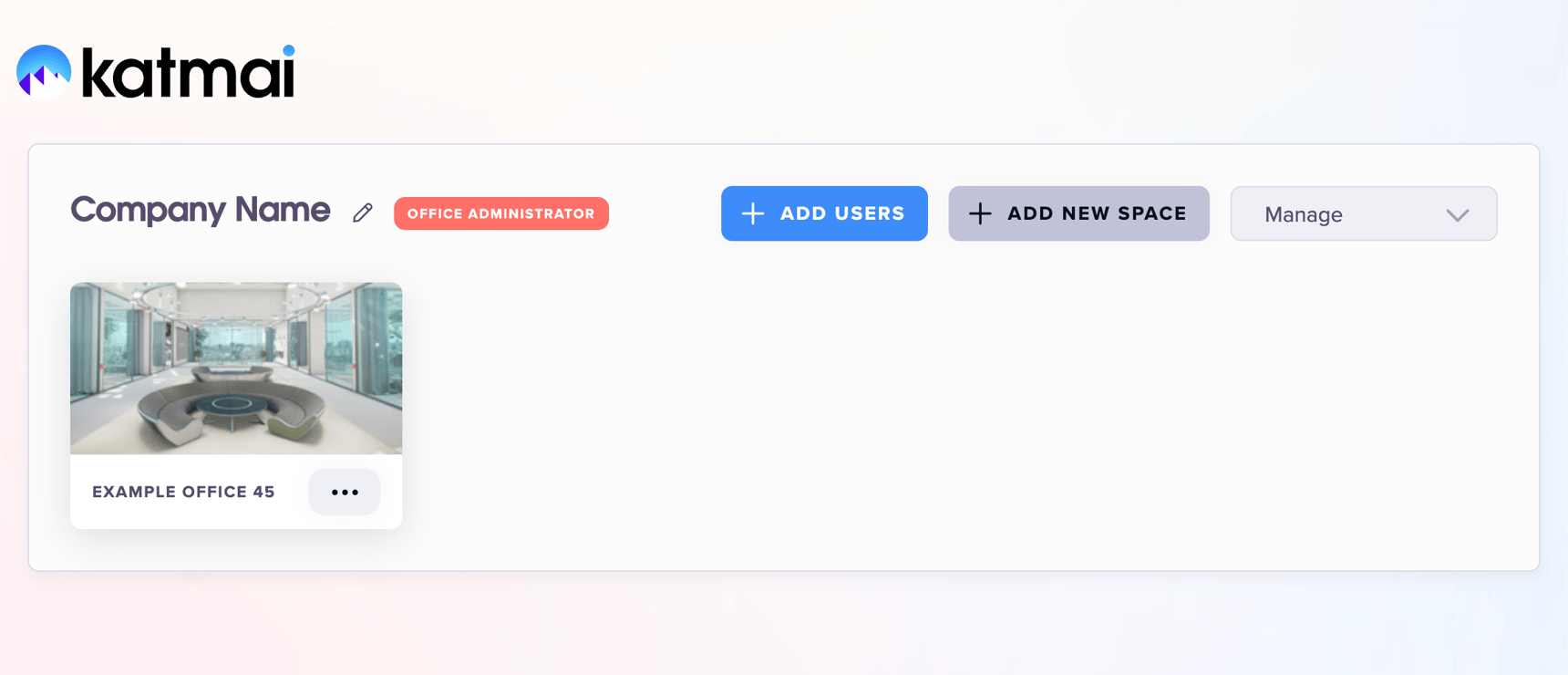Click the Example Office 45 card
Viewport: 1568px width, 675px height.
point(235,401)
